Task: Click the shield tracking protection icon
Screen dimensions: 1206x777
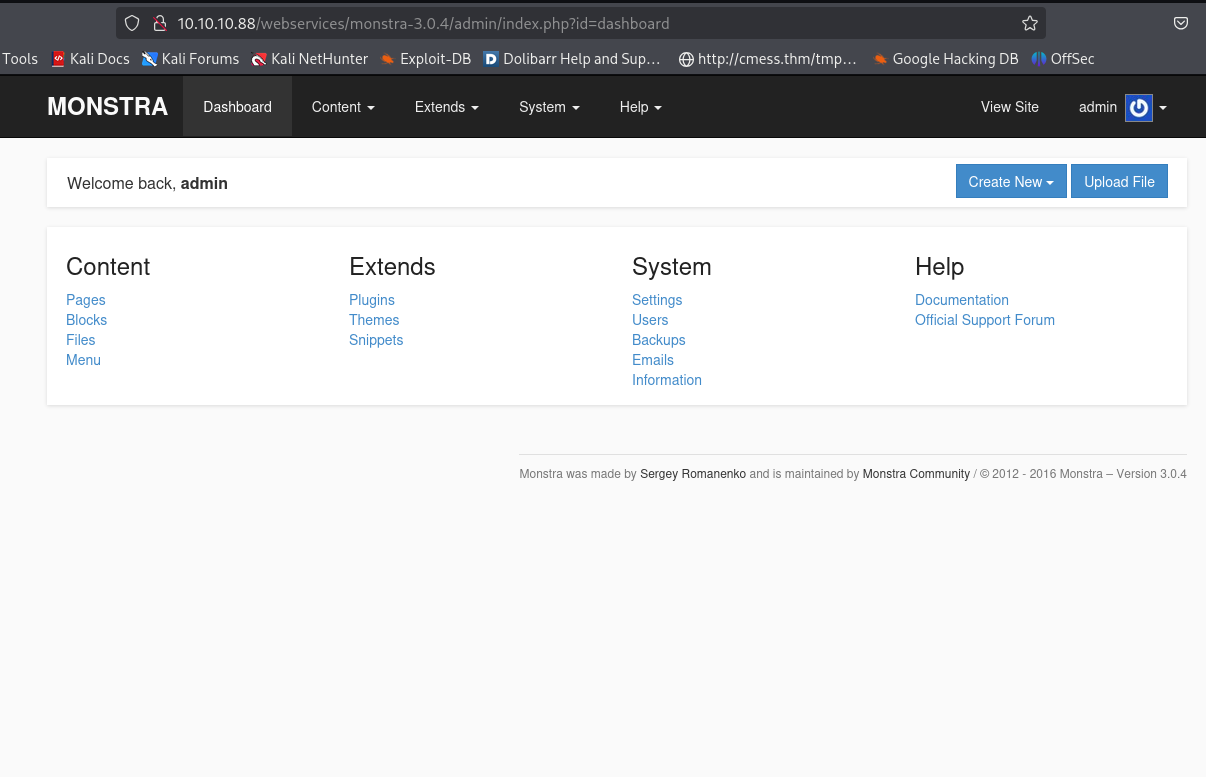Action: [132, 23]
